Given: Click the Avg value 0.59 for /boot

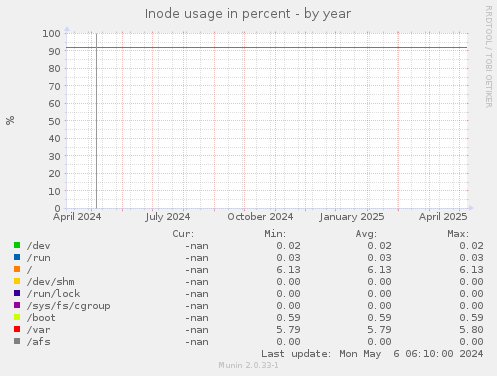Looking at the screenshot, I should click(379, 318).
